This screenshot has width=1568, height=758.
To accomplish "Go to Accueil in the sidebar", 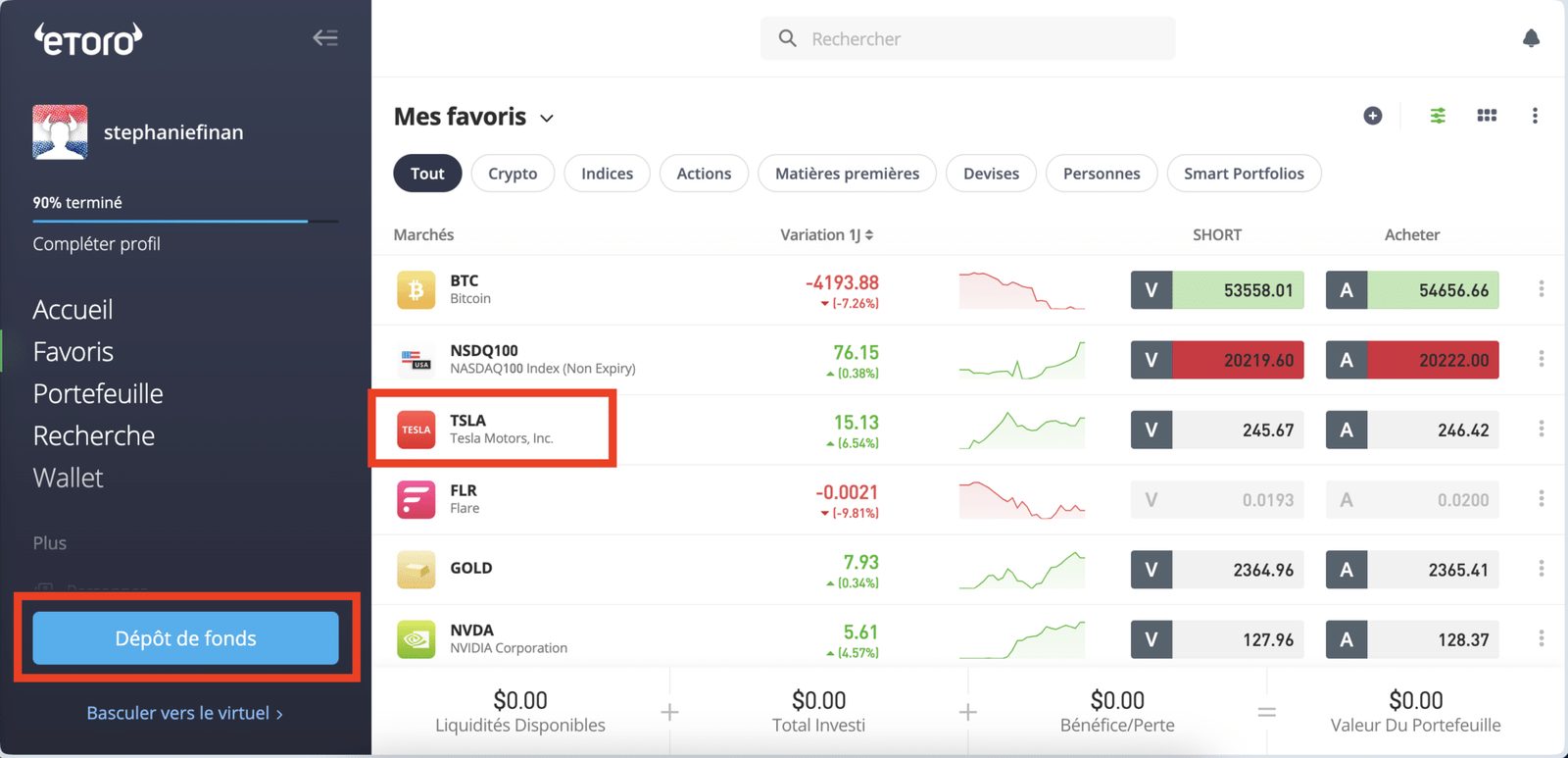I will [73, 310].
